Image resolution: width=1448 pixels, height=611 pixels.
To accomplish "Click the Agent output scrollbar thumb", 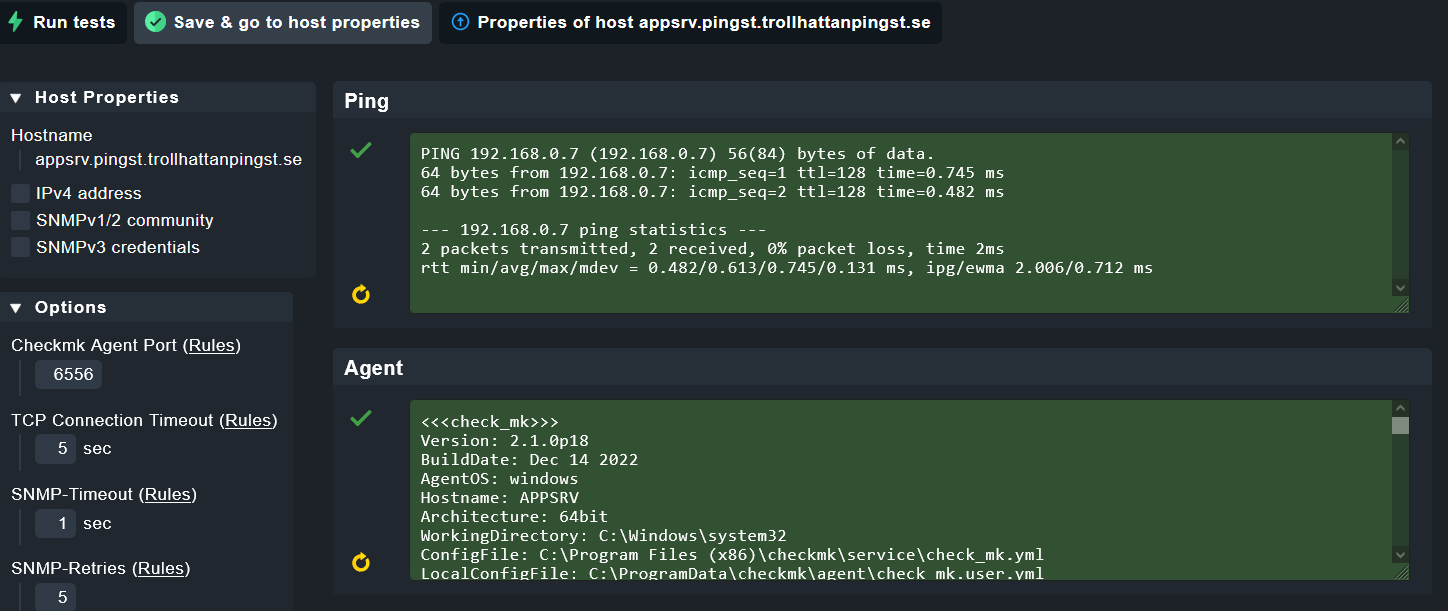I will coord(1400,425).
